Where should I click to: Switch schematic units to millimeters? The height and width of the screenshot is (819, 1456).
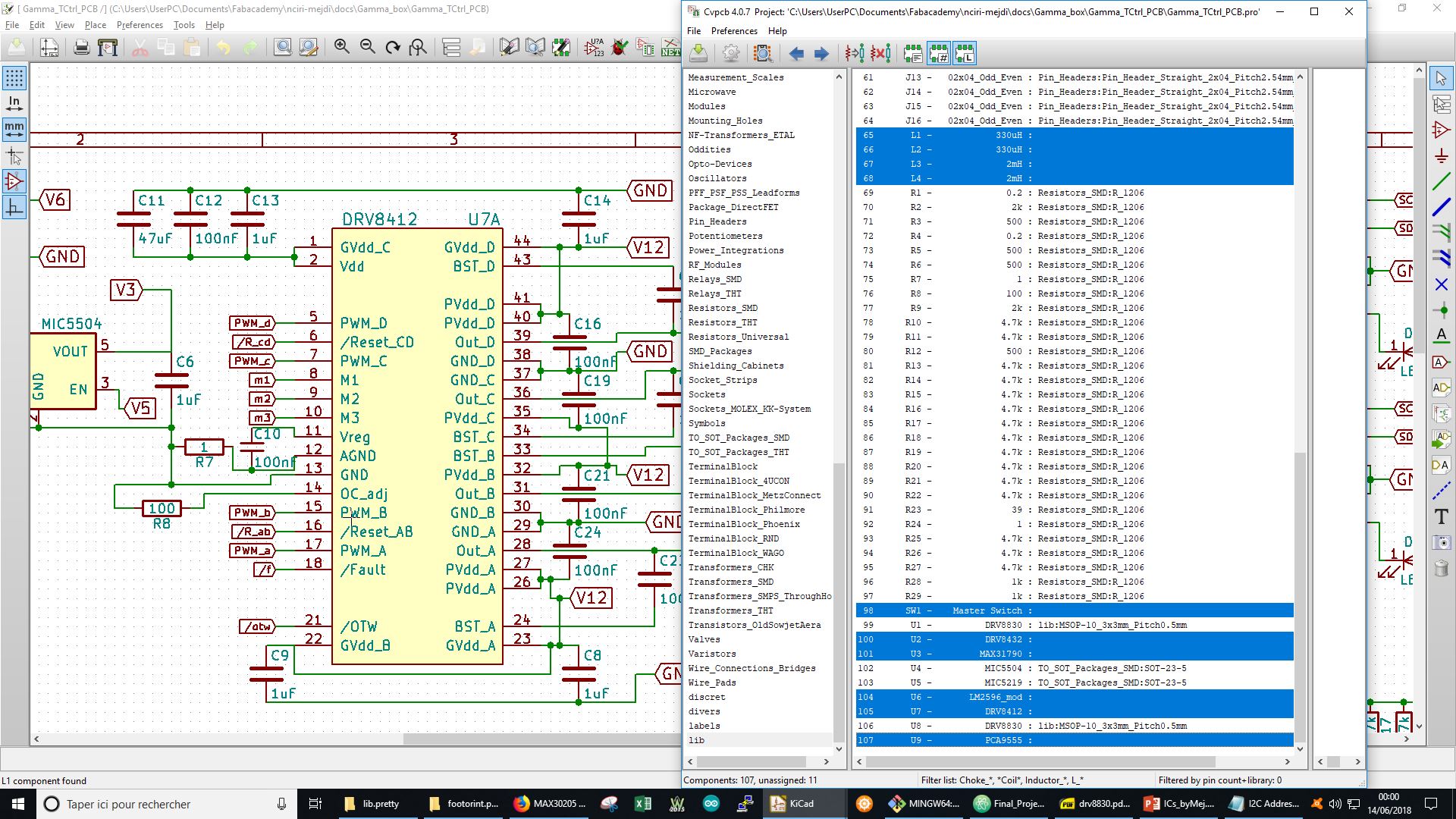[x=14, y=128]
